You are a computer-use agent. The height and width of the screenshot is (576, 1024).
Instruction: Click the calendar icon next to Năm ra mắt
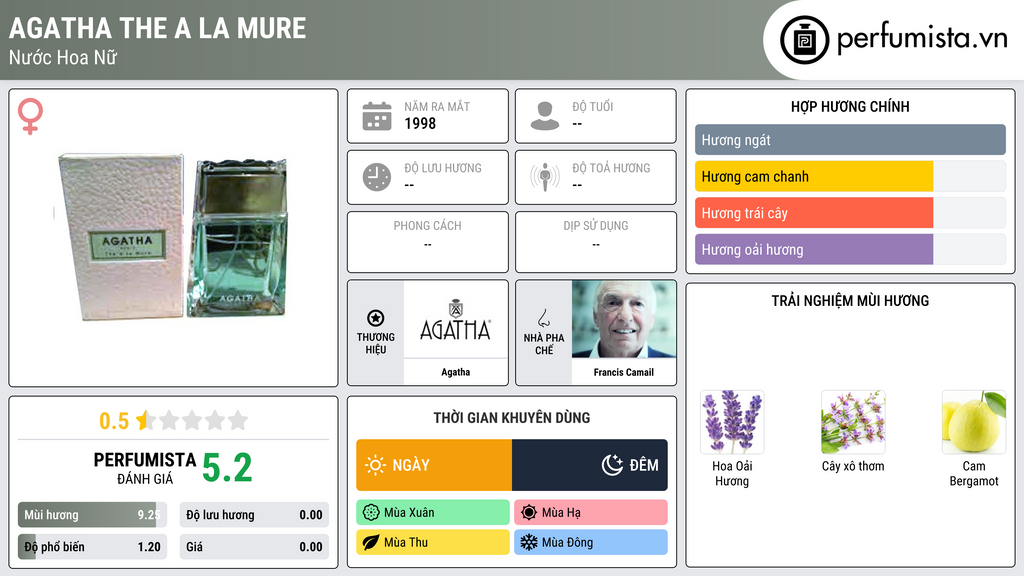click(377, 116)
